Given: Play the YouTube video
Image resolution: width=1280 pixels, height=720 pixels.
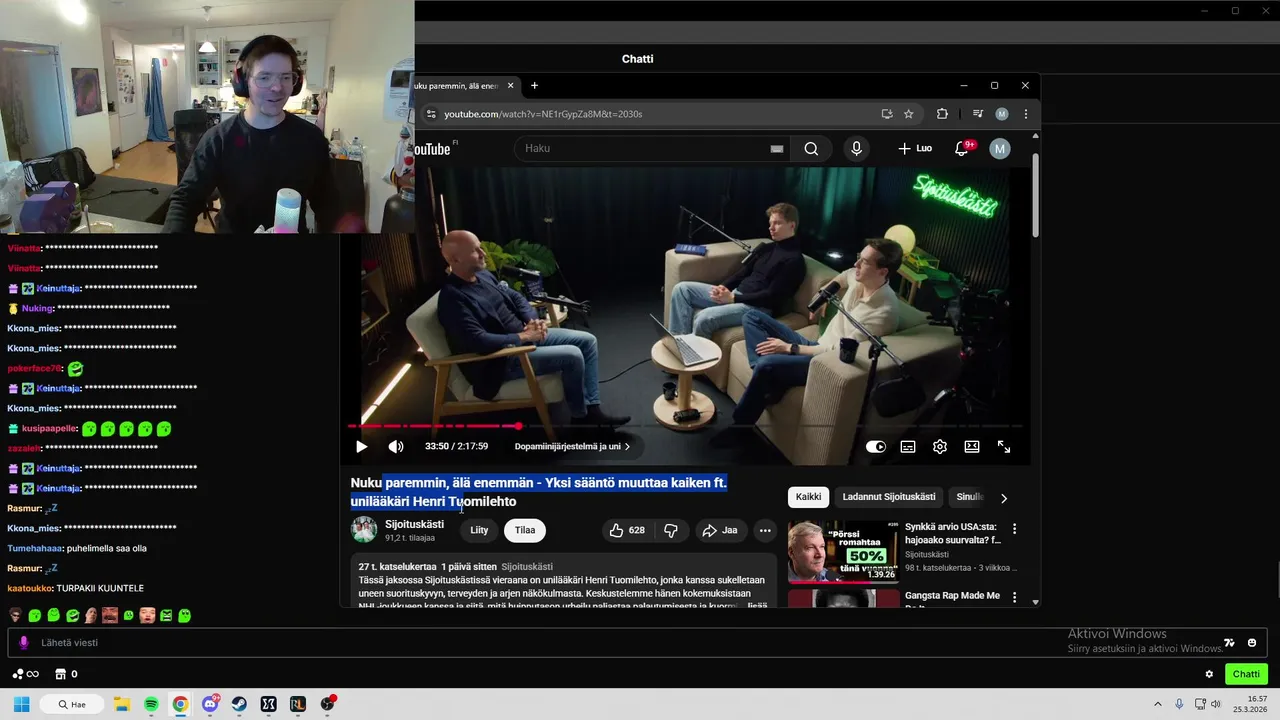Looking at the screenshot, I should (x=362, y=447).
